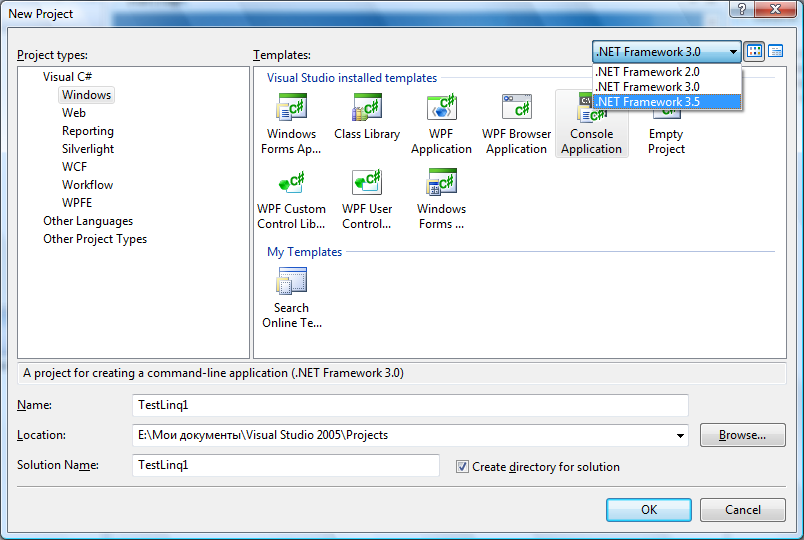Screen dimensions: 804x540
Task: Select .NET Framework 3.5 from the list
Action: tap(667, 102)
